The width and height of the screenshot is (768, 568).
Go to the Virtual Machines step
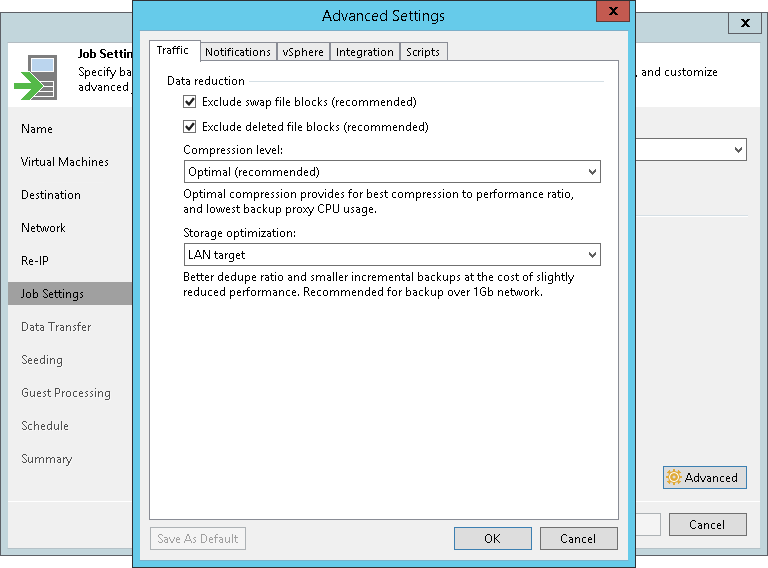point(65,162)
